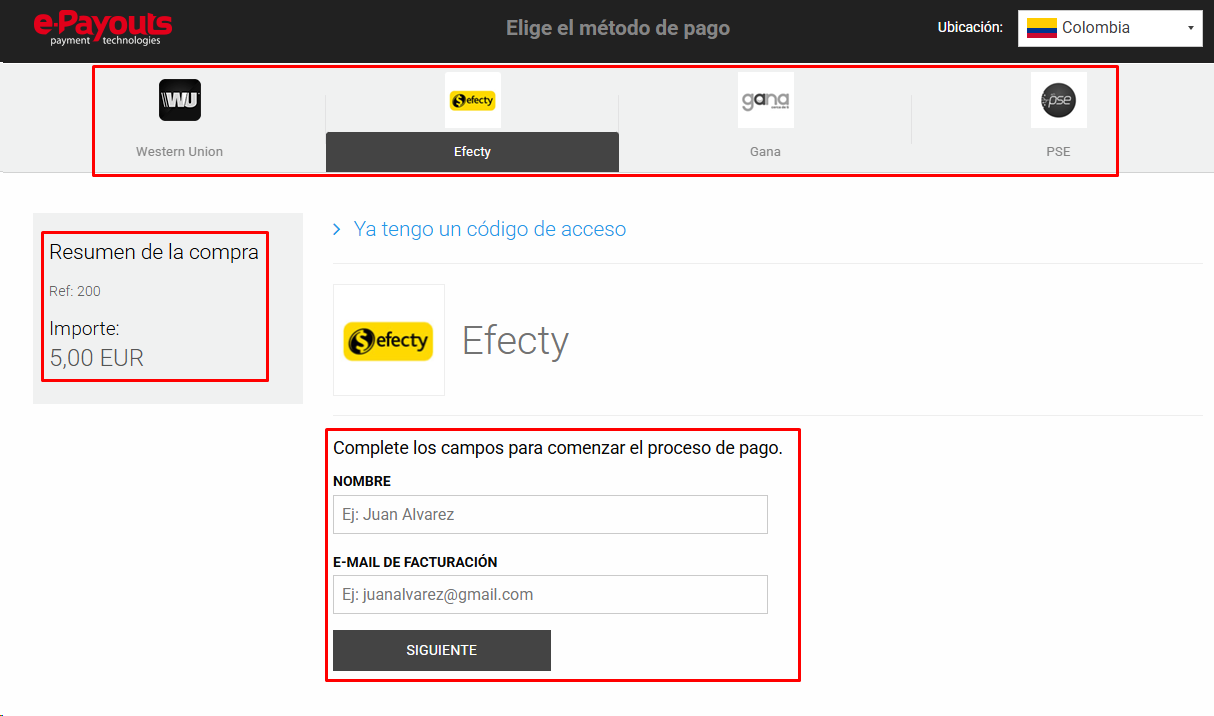
Task: Click the e-Payouts logo in header
Action: [103, 28]
